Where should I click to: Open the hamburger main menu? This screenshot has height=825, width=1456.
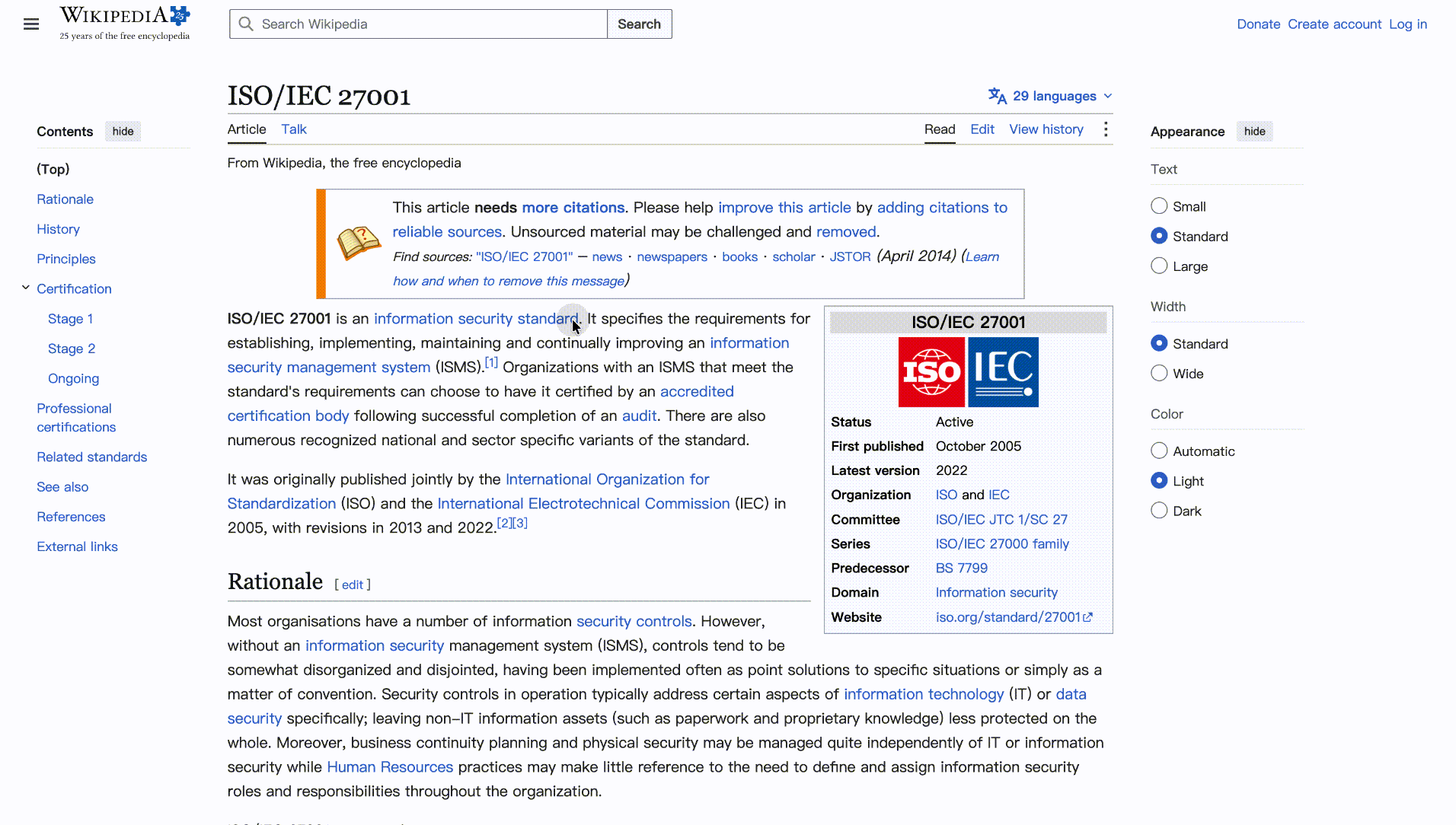point(31,24)
